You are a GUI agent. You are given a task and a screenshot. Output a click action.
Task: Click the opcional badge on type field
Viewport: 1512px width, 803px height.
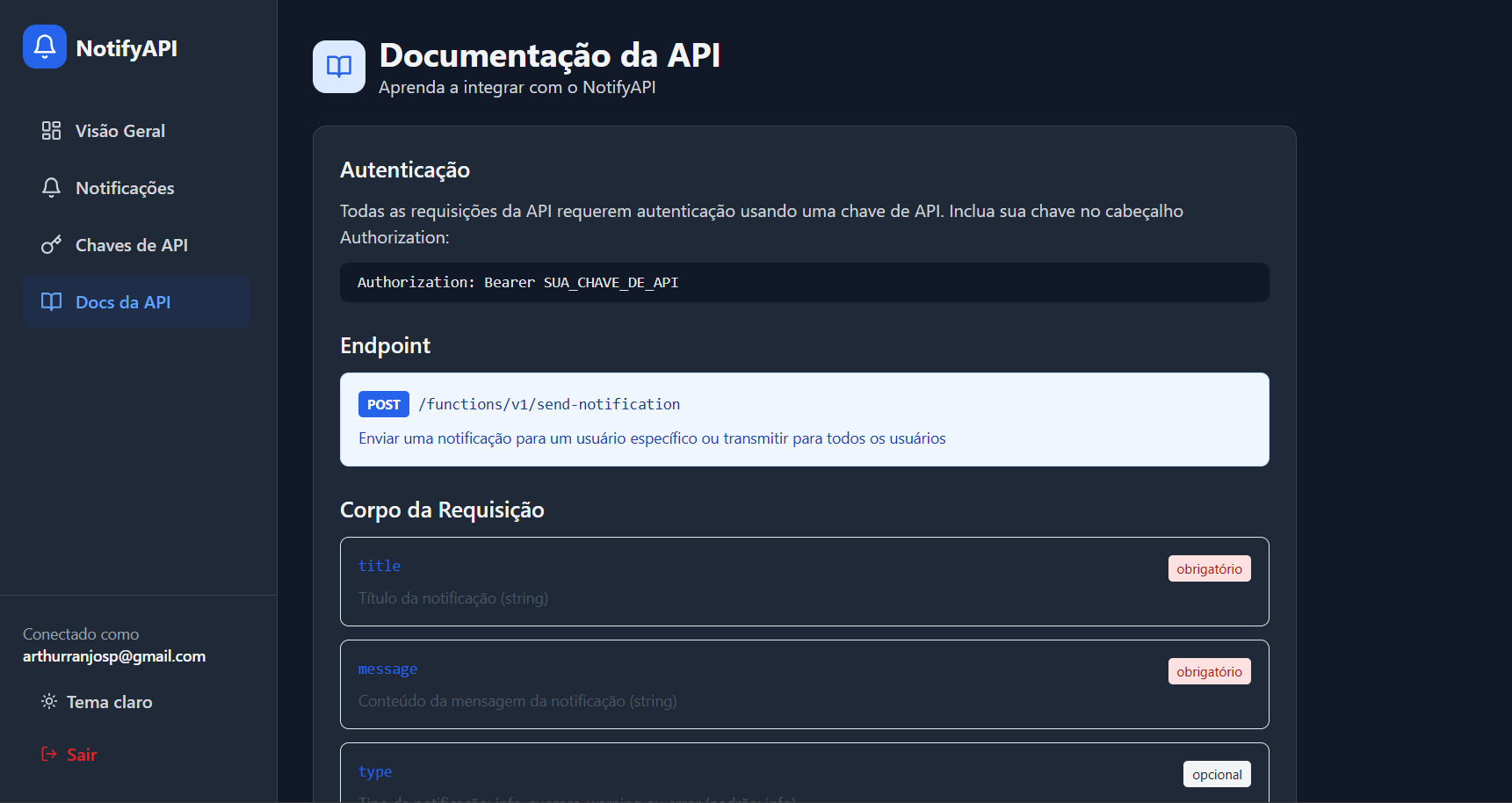point(1217,773)
